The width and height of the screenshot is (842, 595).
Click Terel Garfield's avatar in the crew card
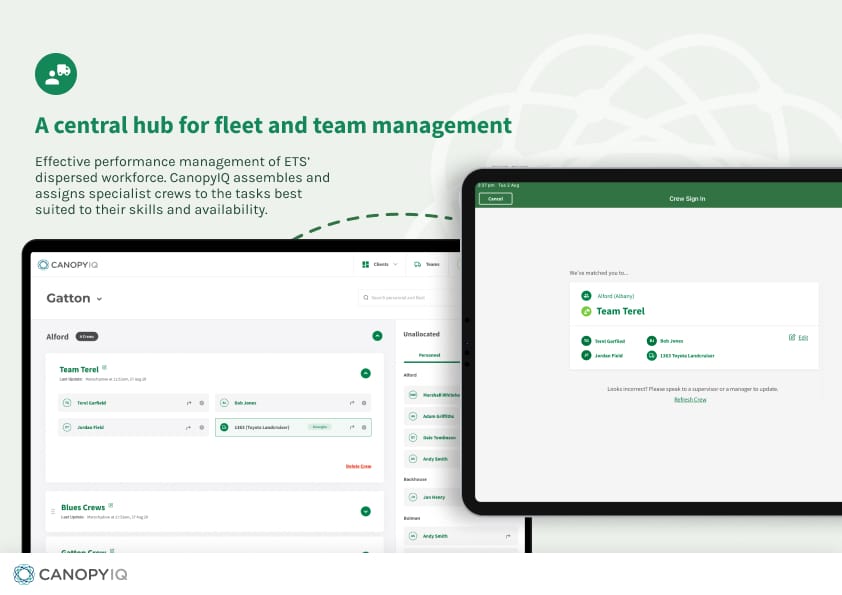67,403
